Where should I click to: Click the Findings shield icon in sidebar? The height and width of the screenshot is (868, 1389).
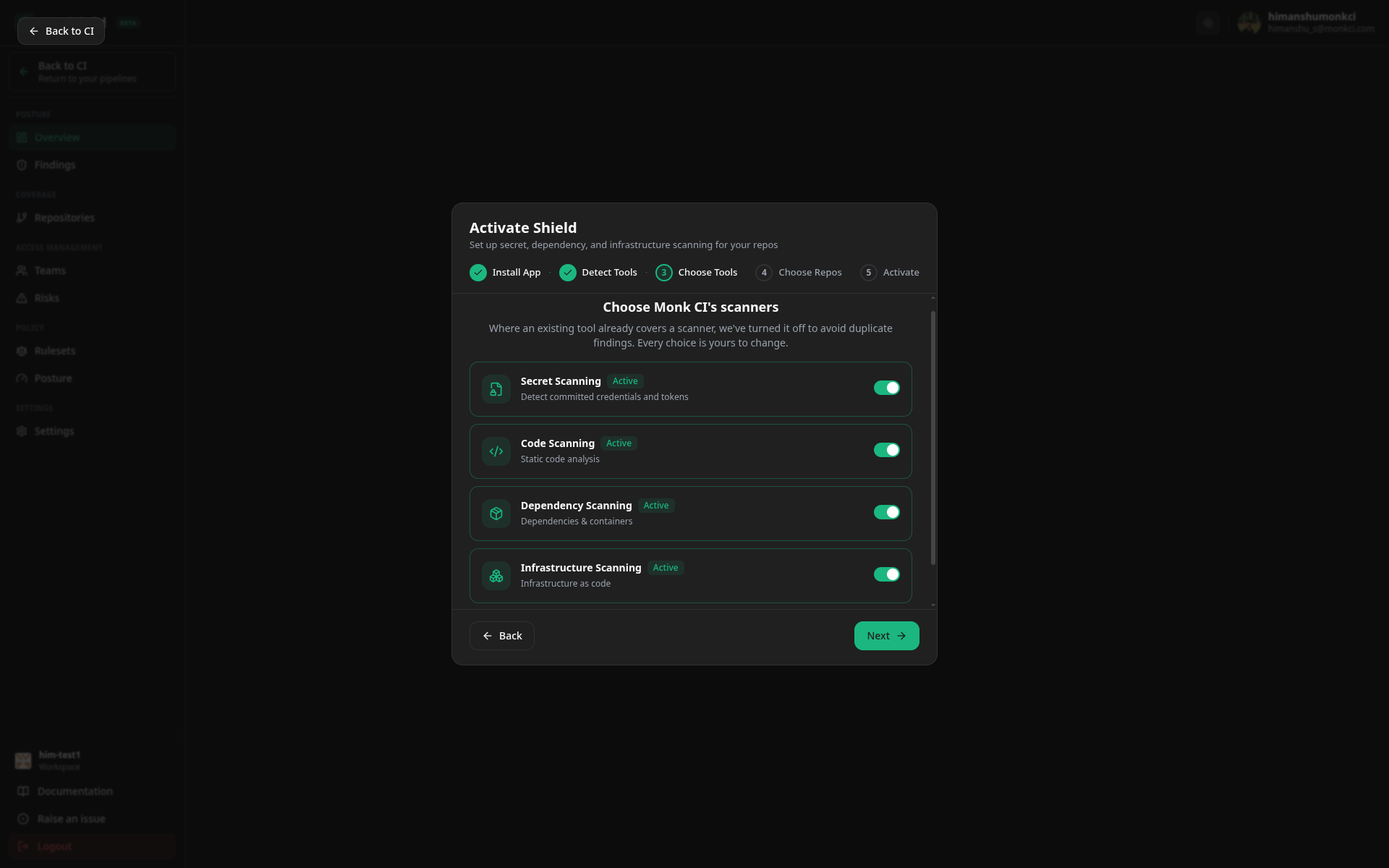(x=22, y=165)
